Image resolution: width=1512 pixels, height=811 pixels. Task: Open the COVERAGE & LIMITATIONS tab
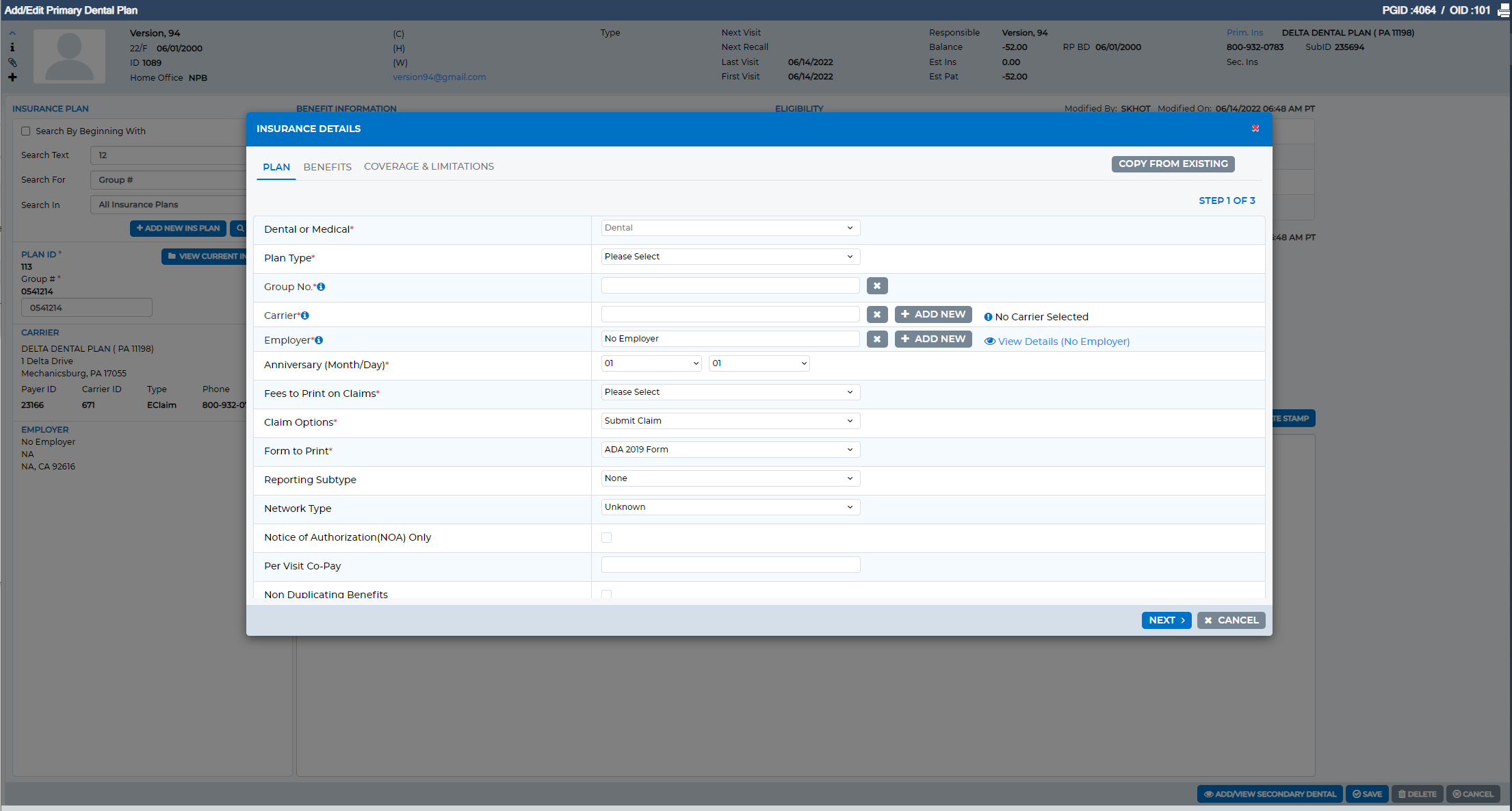429,166
